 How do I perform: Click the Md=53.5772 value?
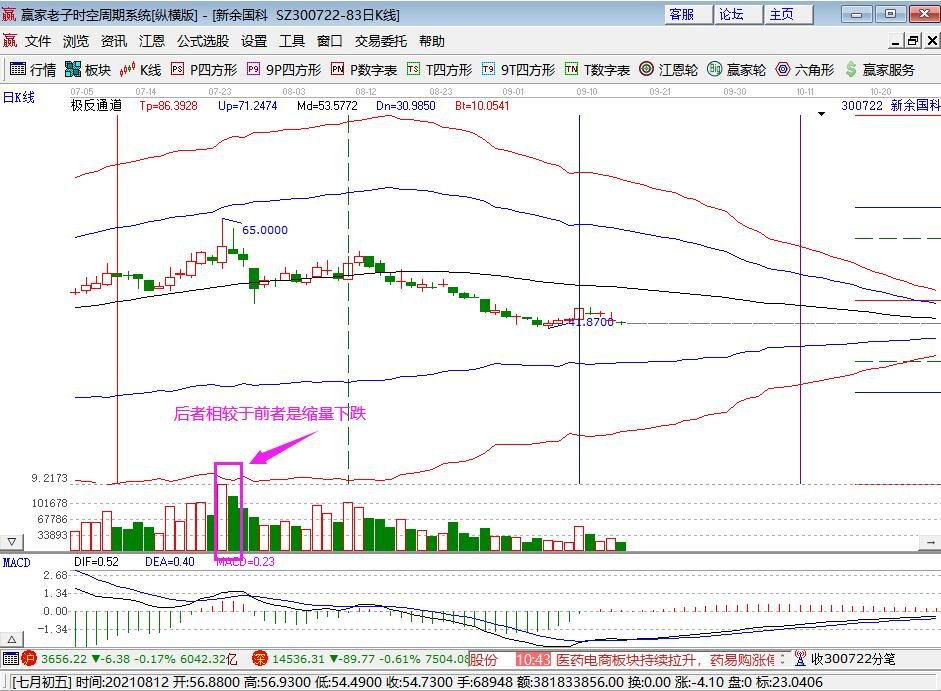point(327,106)
